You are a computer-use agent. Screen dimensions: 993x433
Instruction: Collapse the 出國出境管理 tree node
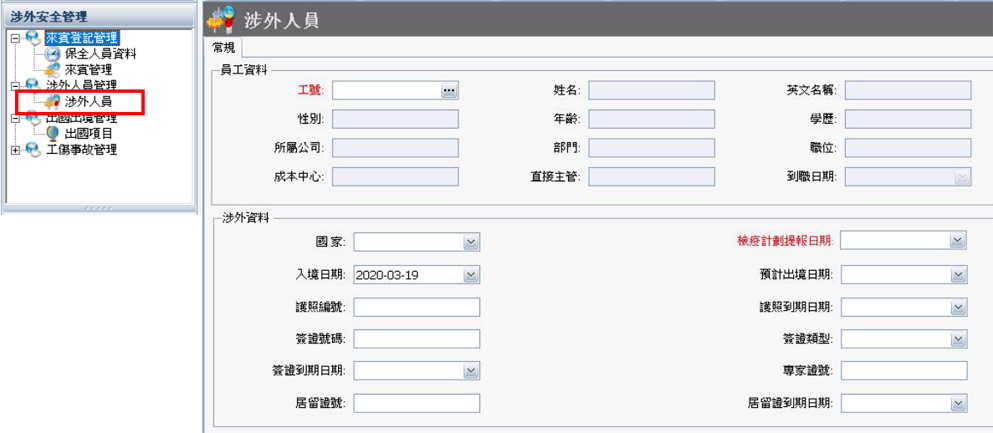pos(14,118)
